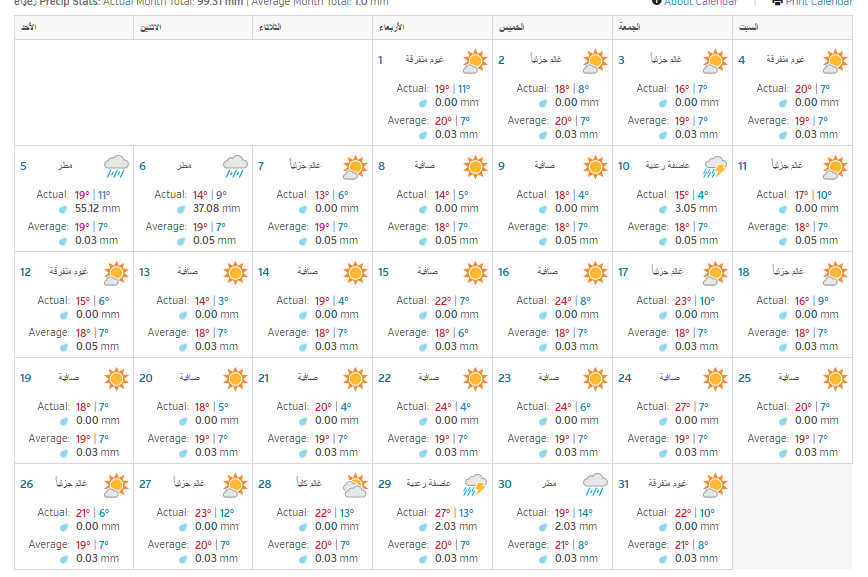868x577 pixels.
Task: Select the weather icon for day 18
Action: click(835, 273)
